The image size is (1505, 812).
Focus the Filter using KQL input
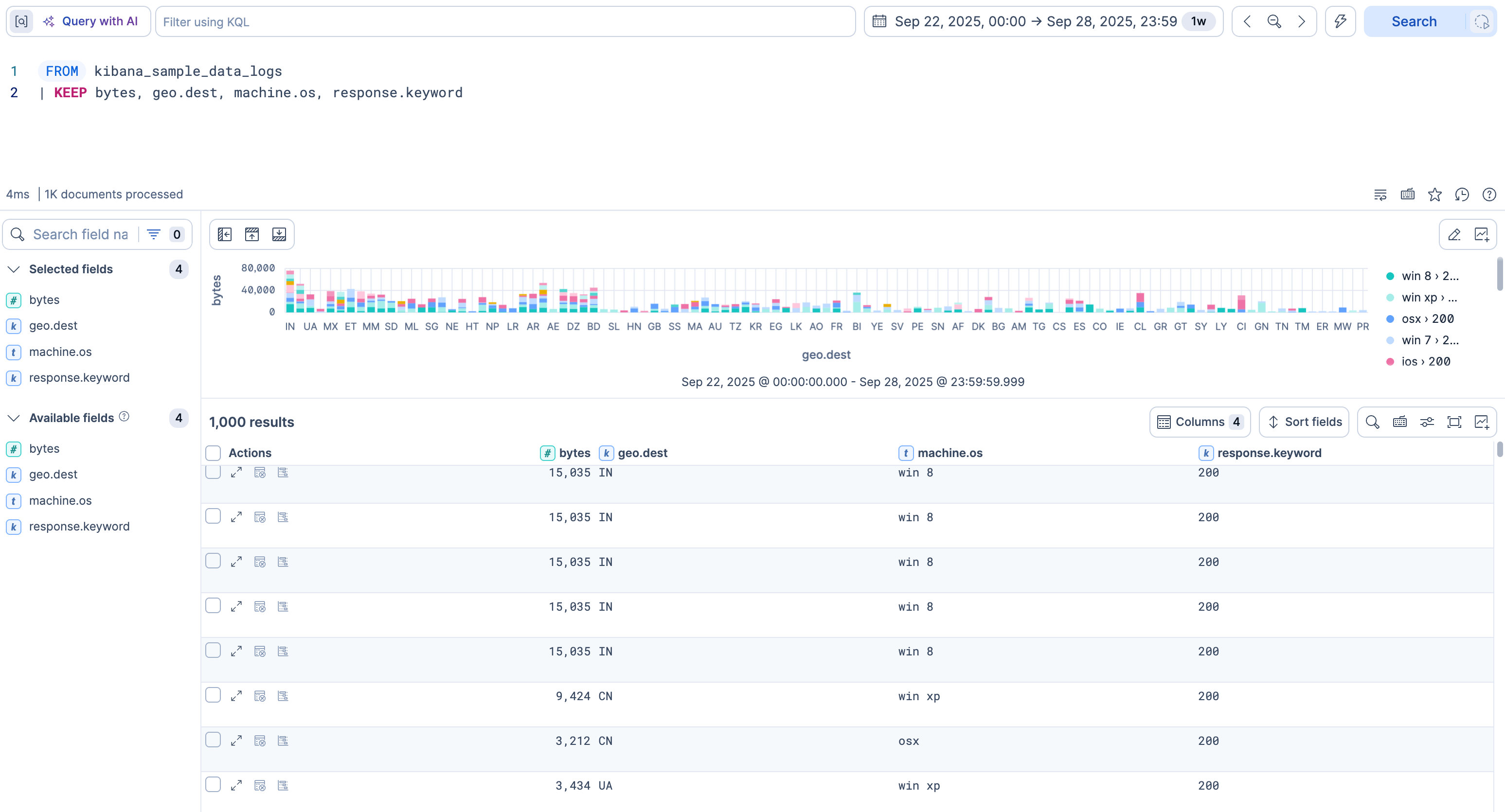505,21
